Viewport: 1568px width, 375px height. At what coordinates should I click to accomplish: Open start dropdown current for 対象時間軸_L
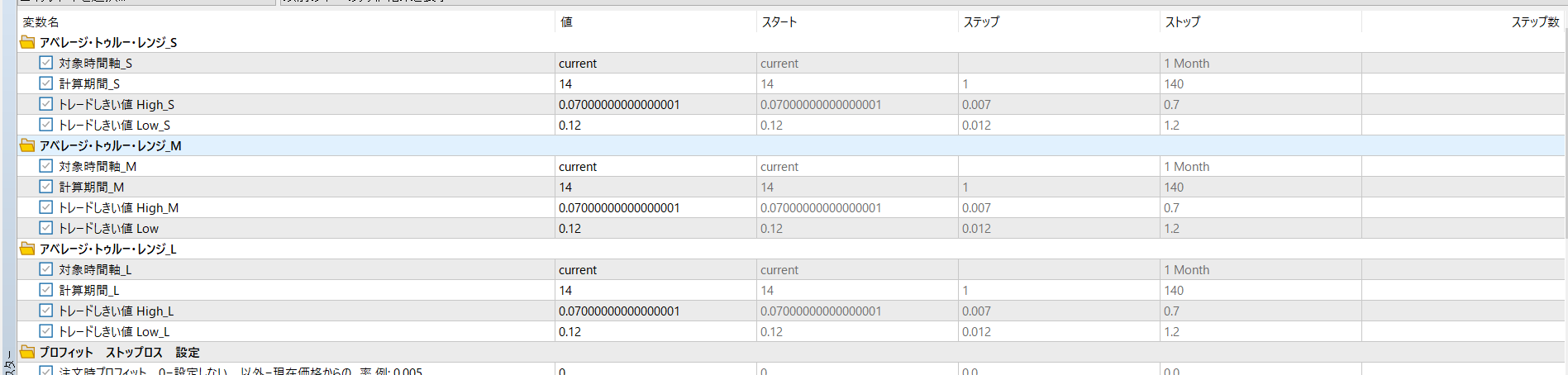click(x=857, y=270)
